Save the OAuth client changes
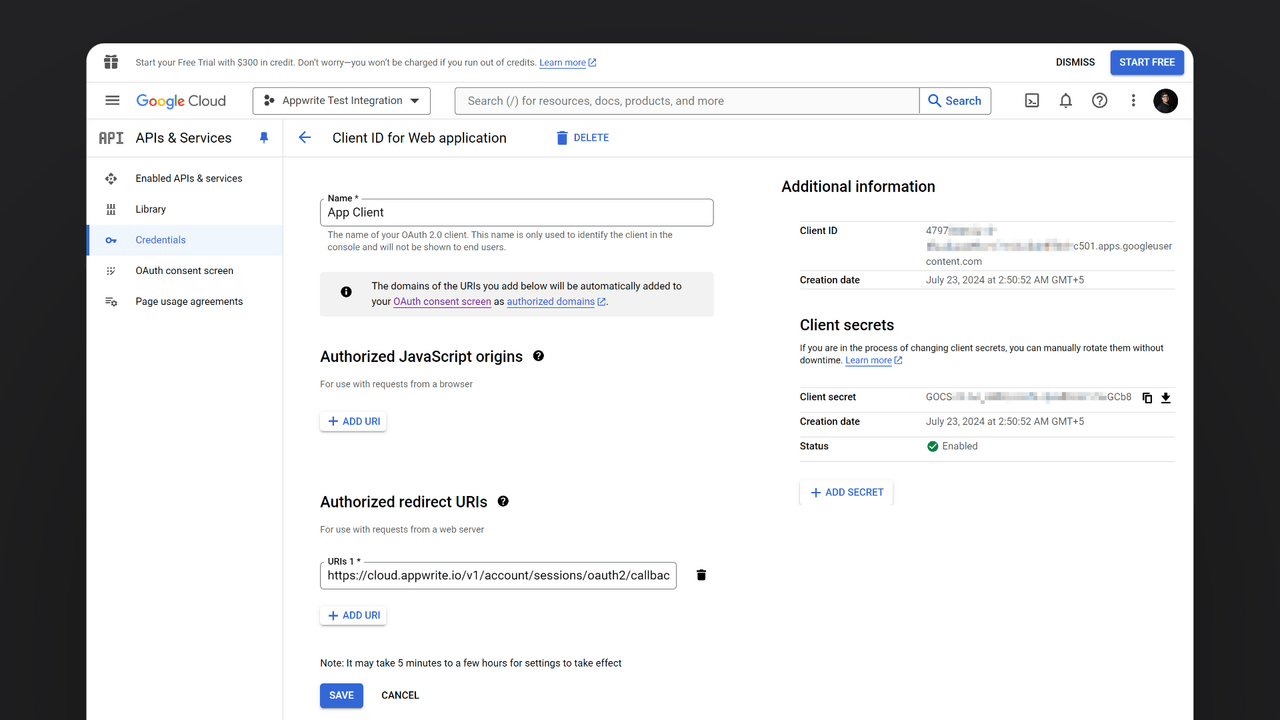 point(341,695)
